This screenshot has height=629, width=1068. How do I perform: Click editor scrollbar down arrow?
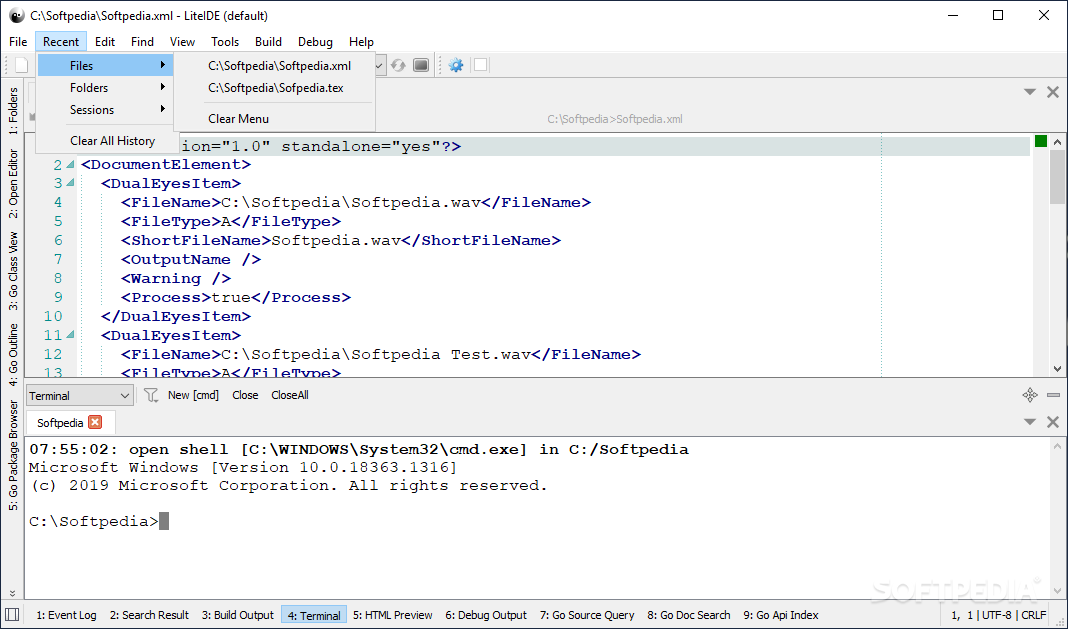(1057, 369)
